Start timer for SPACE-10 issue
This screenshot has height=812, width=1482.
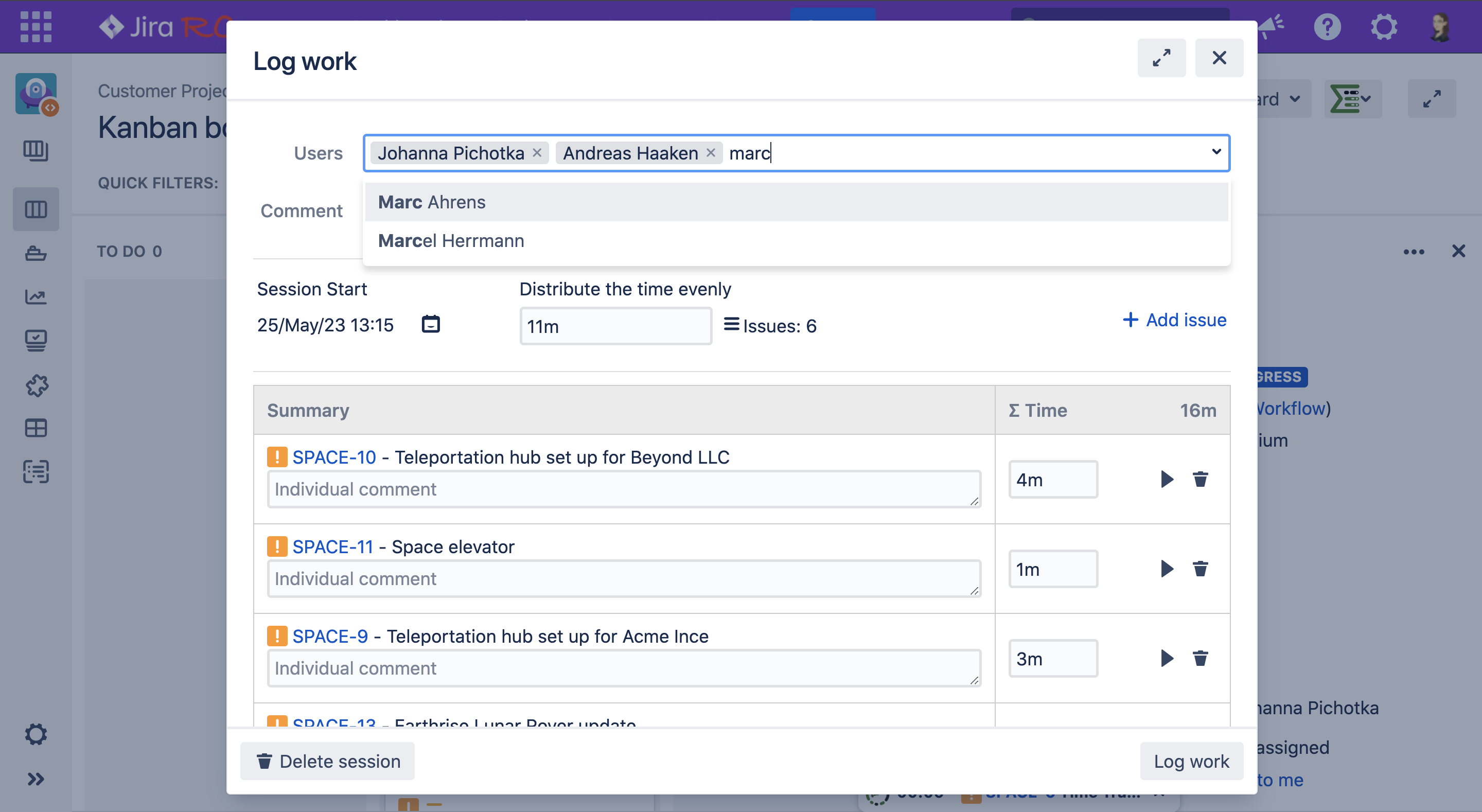(1166, 479)
